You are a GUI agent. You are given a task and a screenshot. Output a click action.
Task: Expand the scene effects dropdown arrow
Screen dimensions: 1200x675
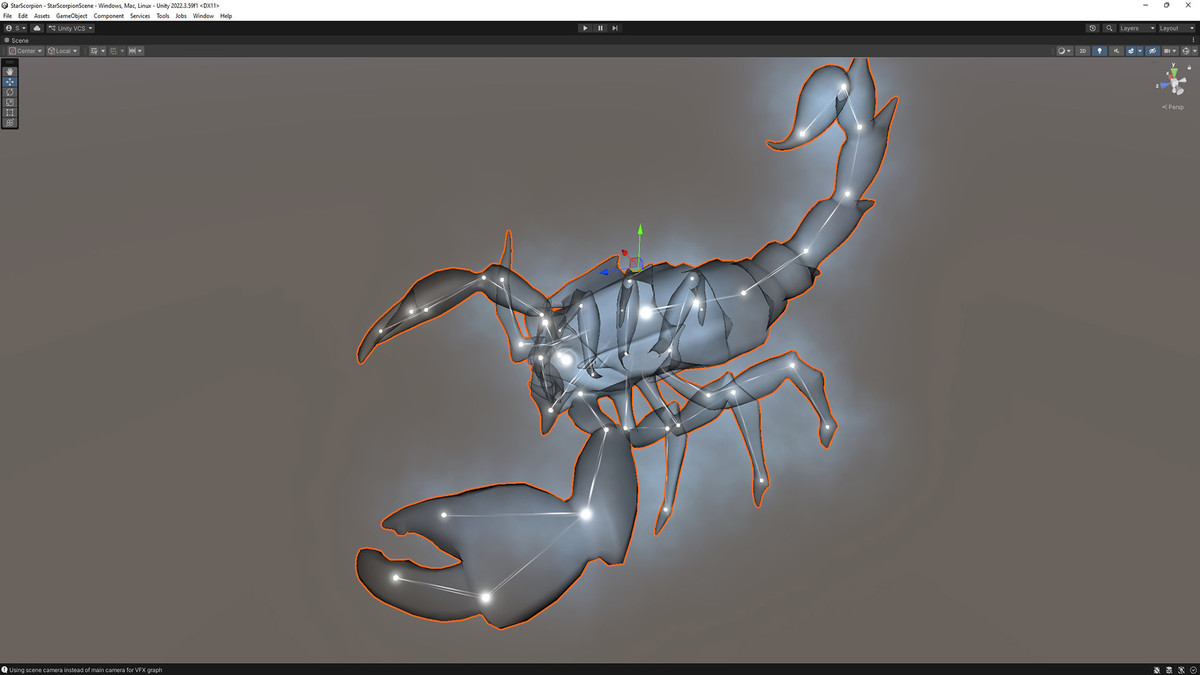[x=1140, y=51]
